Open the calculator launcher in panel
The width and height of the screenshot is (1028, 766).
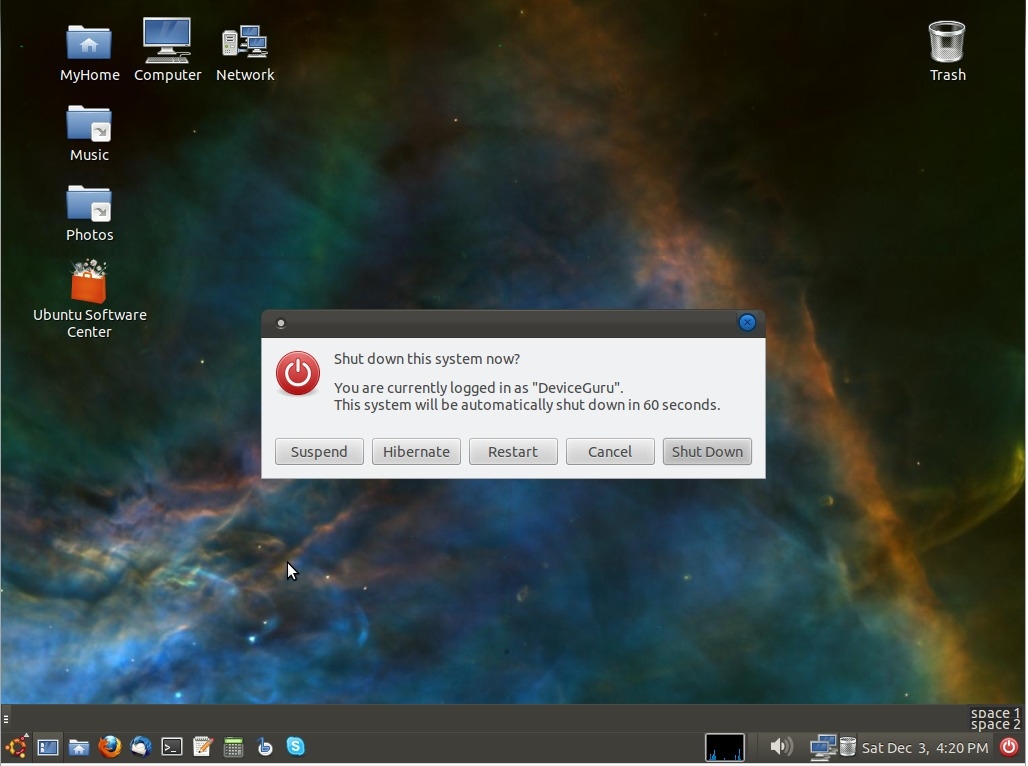pyautogui.click(x=233, y=747)
